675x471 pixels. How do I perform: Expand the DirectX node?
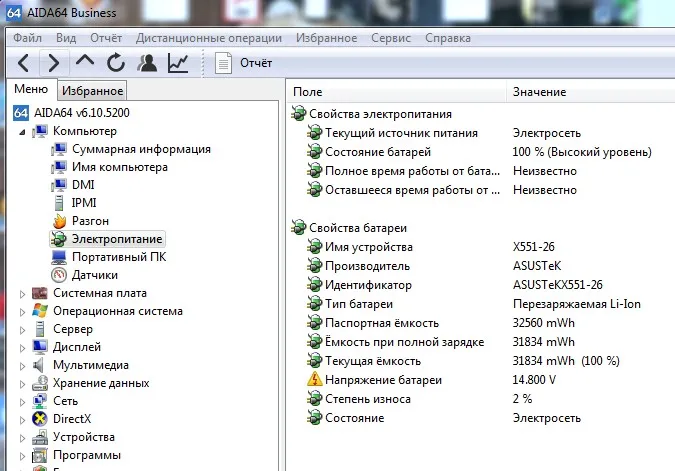pos(22,420)
